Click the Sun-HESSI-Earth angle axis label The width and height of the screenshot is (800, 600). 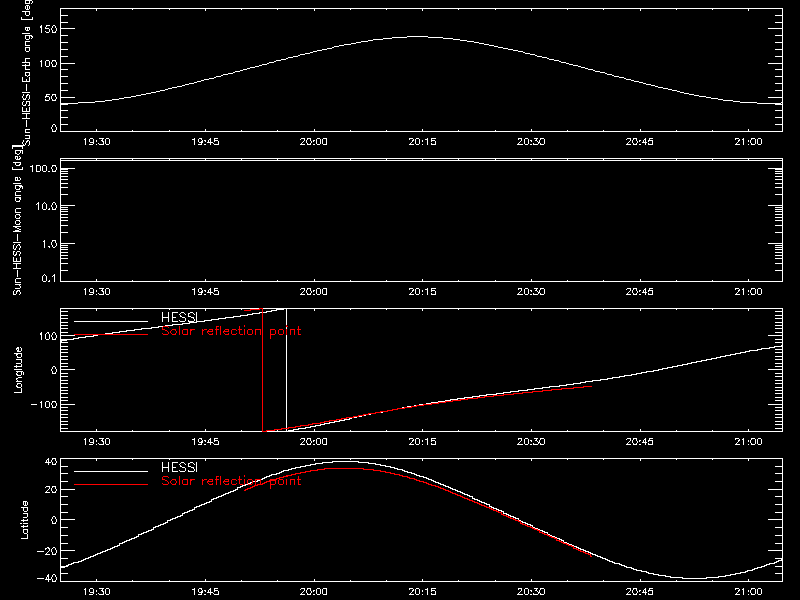[x=27, y=72]
